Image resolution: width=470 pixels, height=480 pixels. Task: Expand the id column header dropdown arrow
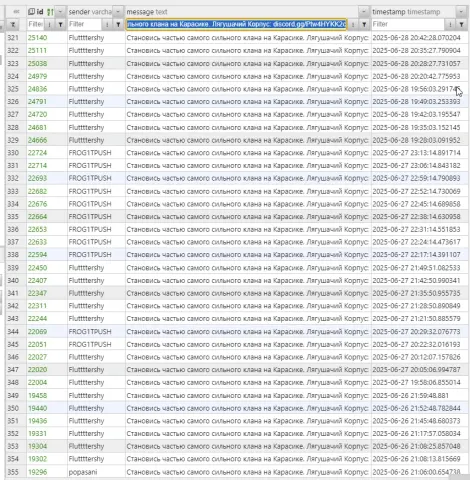click(60, 12)
